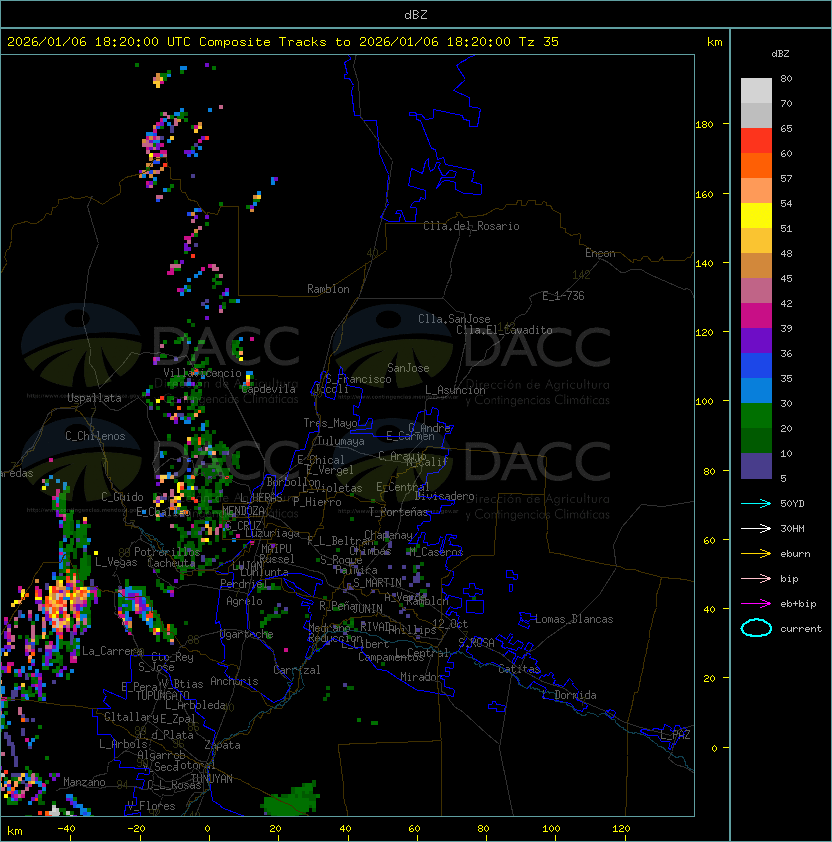Click the 'Clla.del_Rosario' map label

tap(471, 226)
